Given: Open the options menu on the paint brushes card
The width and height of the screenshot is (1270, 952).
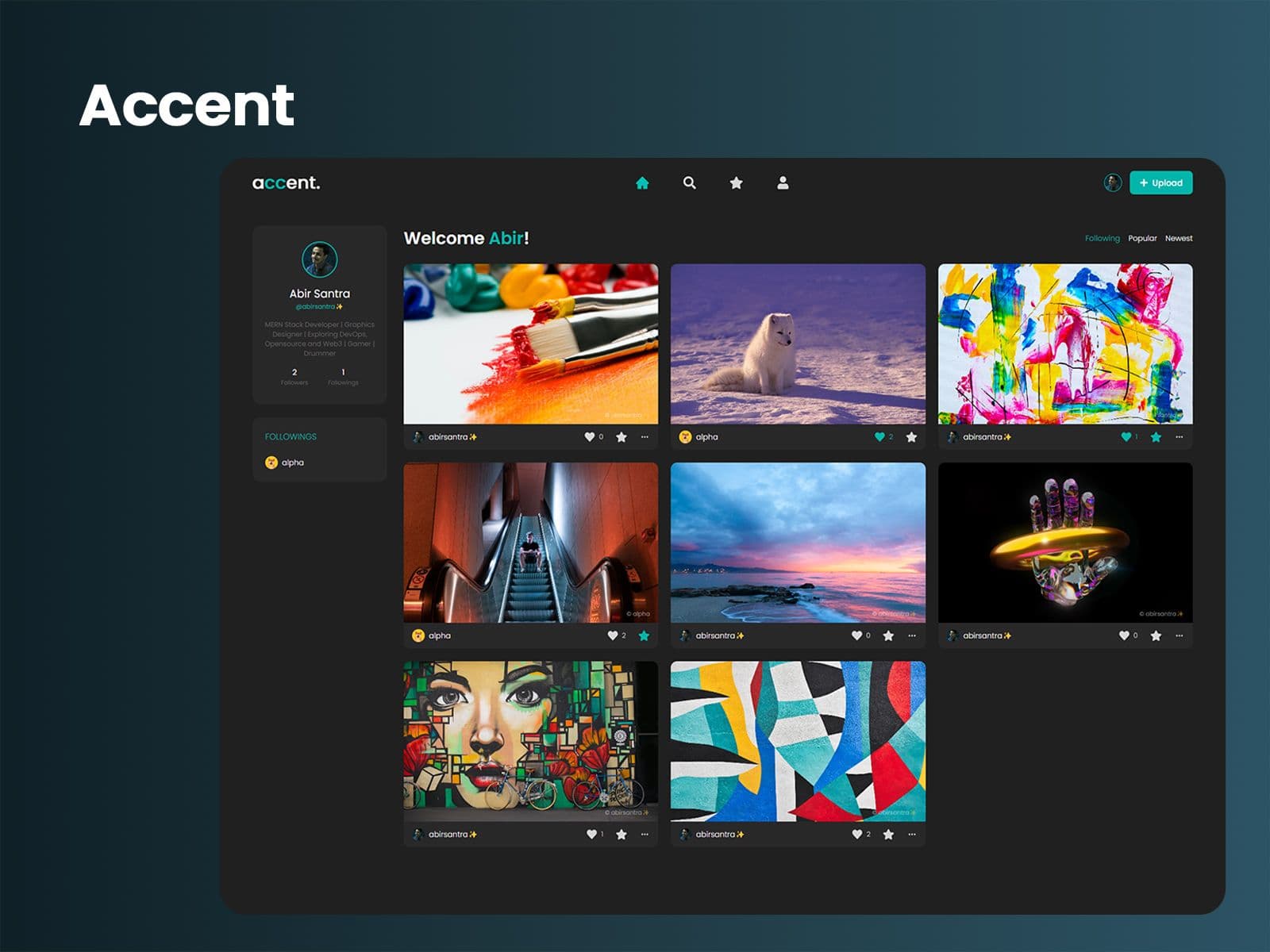Looking at the screenshot, I should (645, 436).
